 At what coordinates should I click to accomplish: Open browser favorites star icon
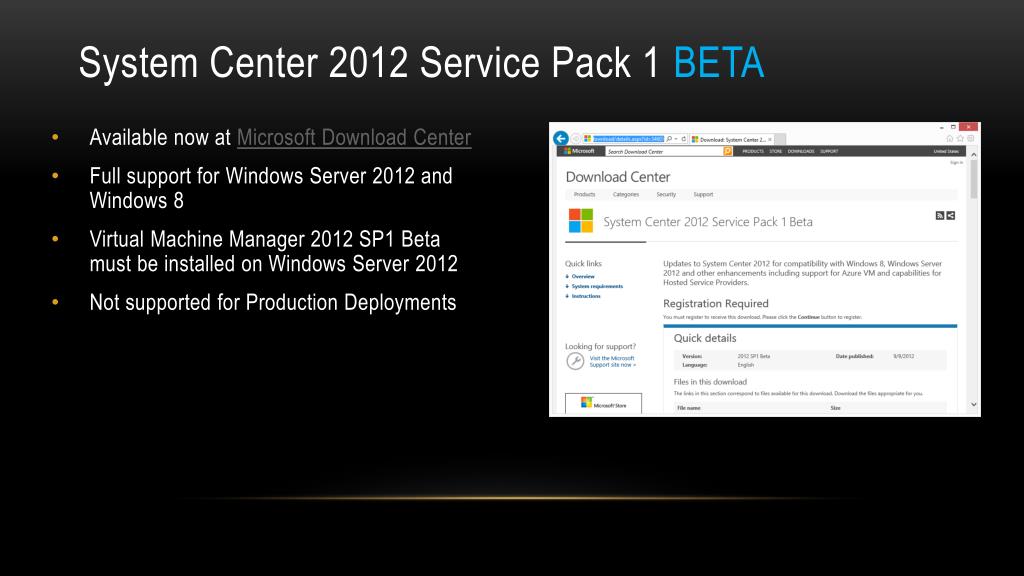pyautogui.click(x=960, y=138)
